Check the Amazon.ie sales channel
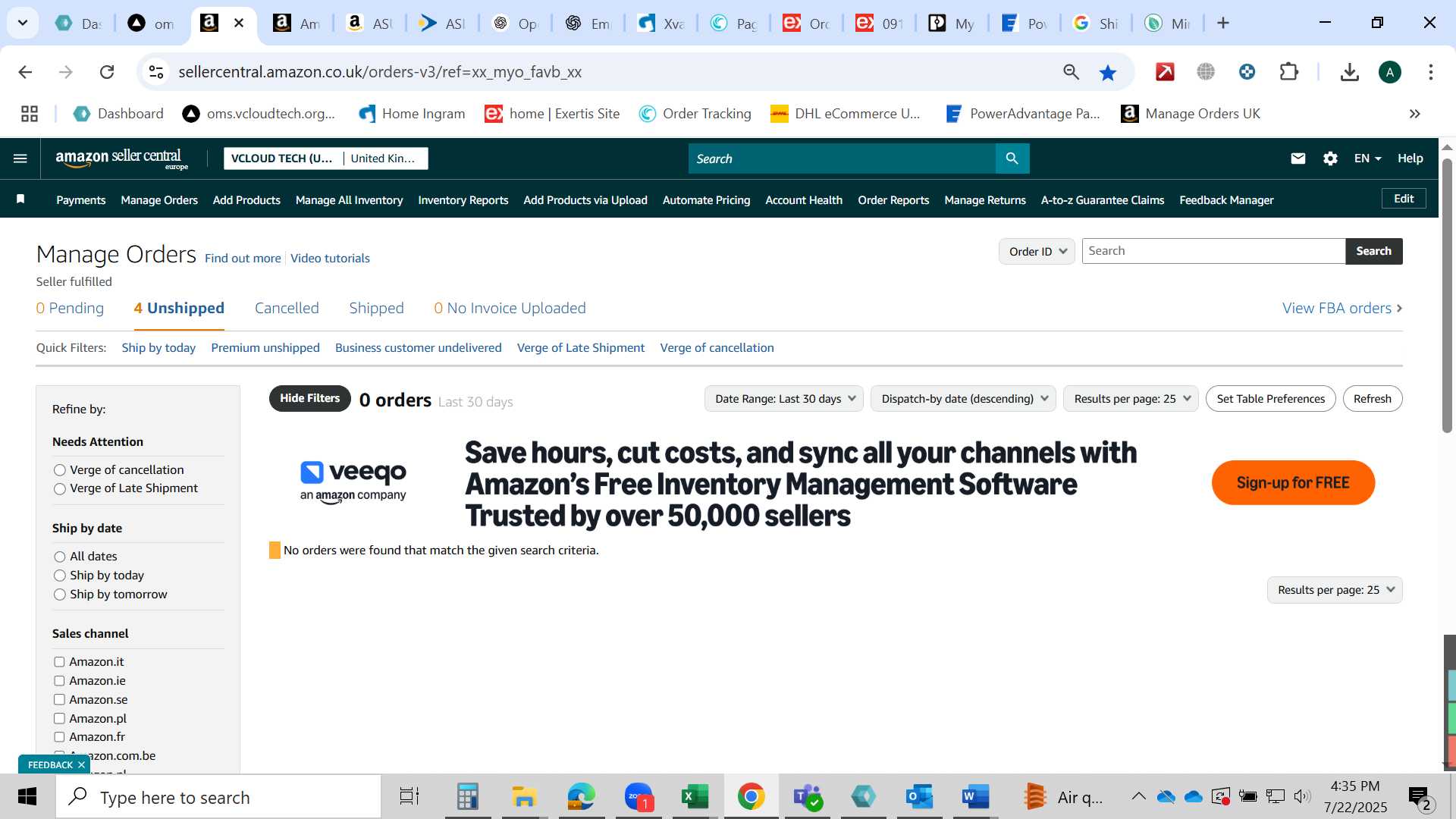 tap(59, 681)
